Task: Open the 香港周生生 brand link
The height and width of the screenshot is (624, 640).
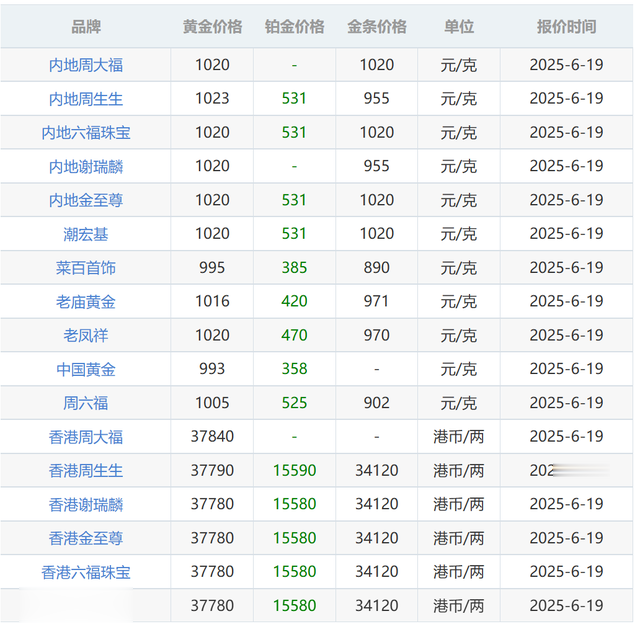Action: click(86, 471)
